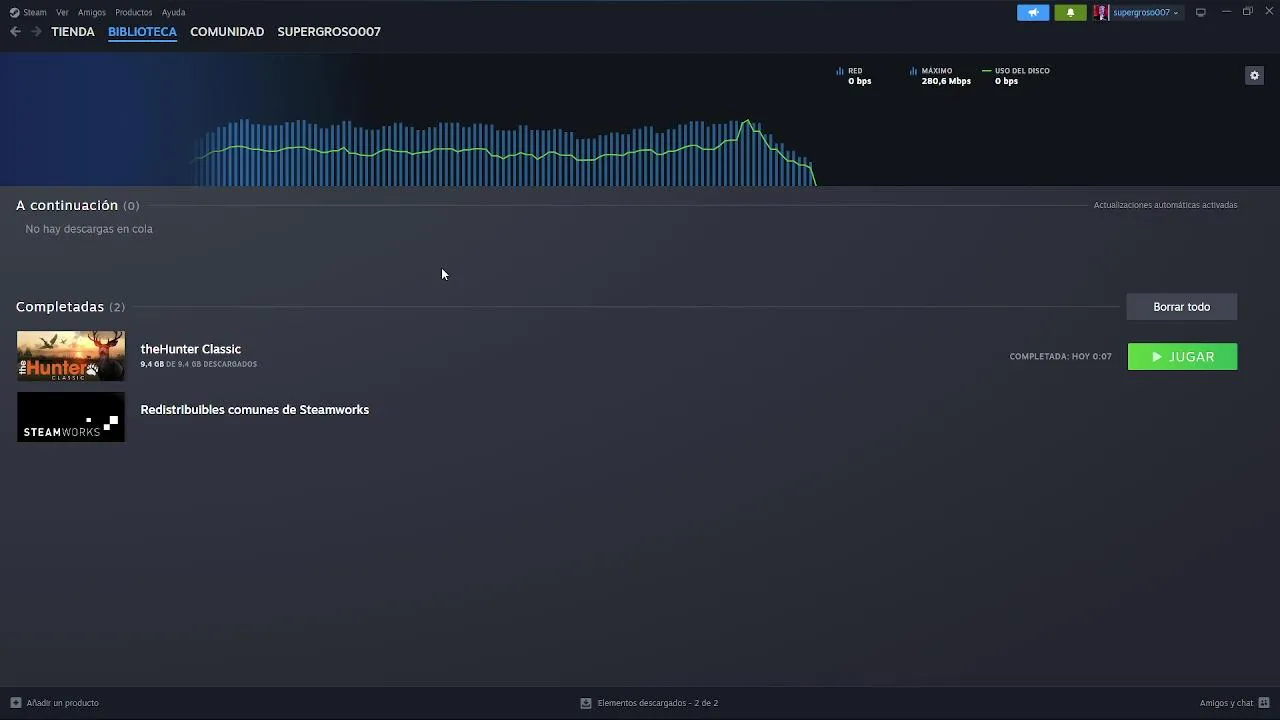The width and height of the screenshot is (1280, 720).
Task: Toggle Big Picture mode monitor icon
Action: tap(1201, 12)
